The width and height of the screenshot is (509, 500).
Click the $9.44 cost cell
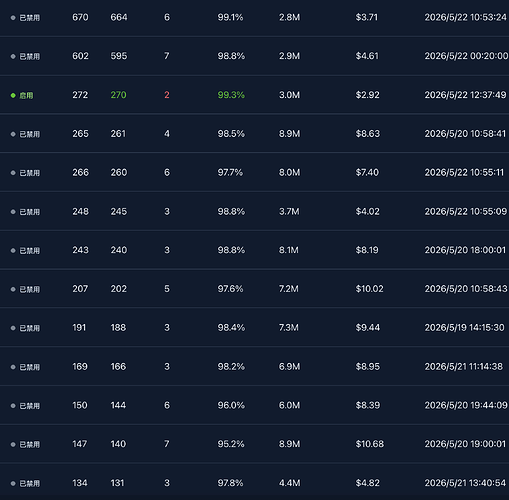[368, 328]
